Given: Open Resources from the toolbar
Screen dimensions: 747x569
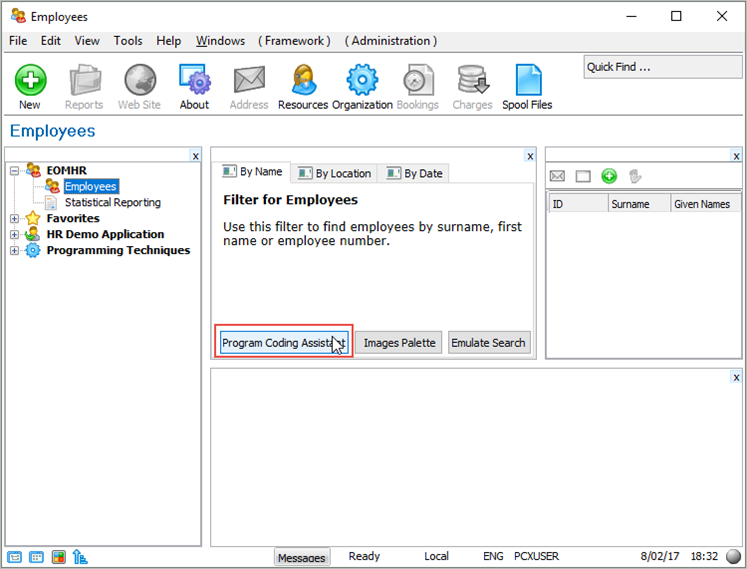Looking at the screenshot, I should (x=303, y=86).
